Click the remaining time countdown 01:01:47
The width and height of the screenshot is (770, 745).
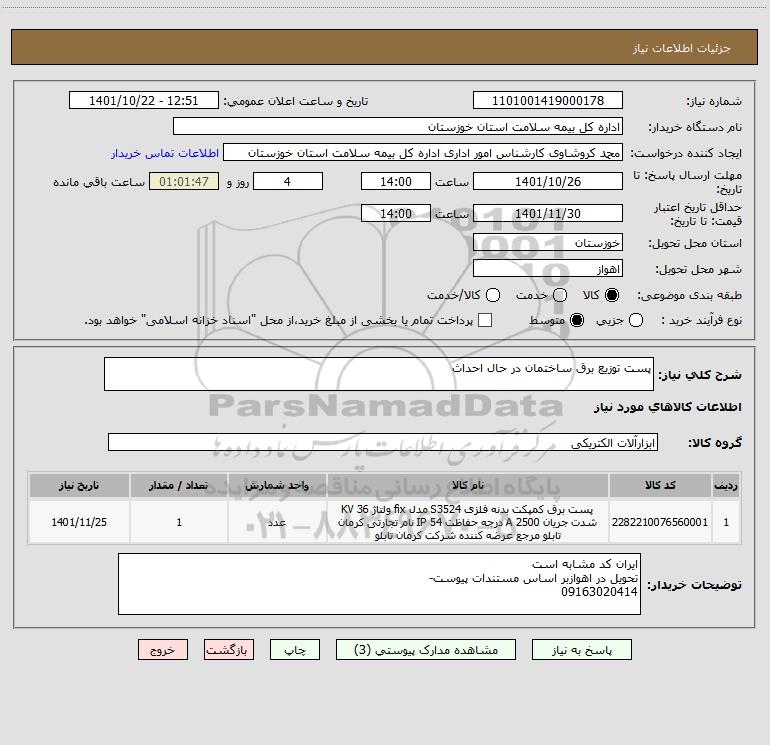184,181
